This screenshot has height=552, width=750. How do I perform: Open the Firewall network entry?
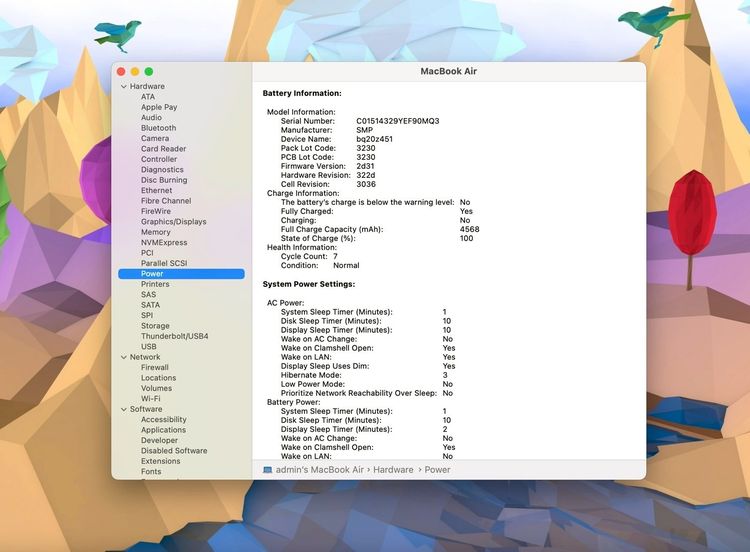tap(154, 367)
